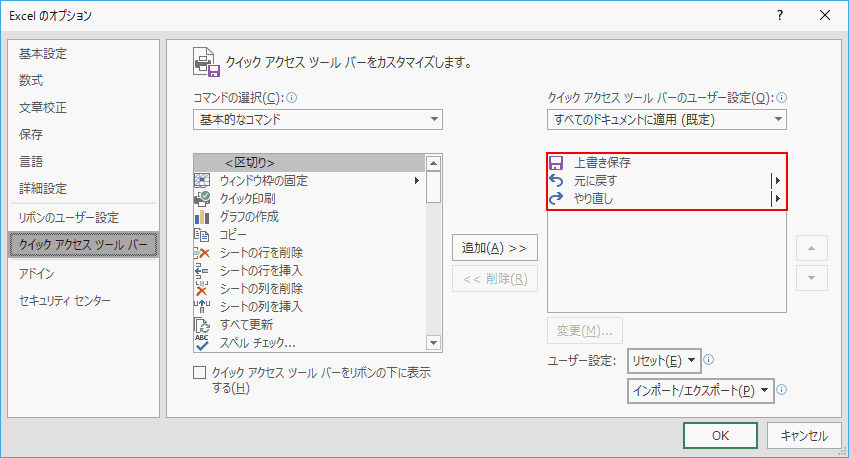Click the Freeze Panes icon (ウィンドウ枠の固定)
This screenshot has width=849, height=458.
pos(202,180)
